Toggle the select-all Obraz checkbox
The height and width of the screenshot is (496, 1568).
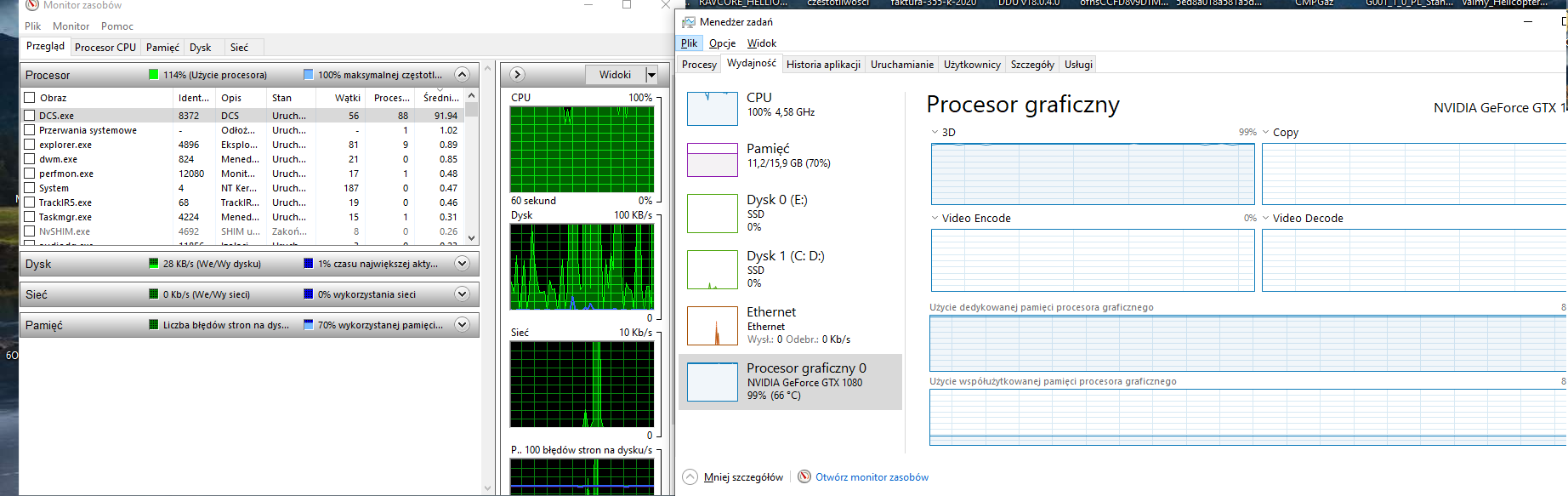coord(30,98)
